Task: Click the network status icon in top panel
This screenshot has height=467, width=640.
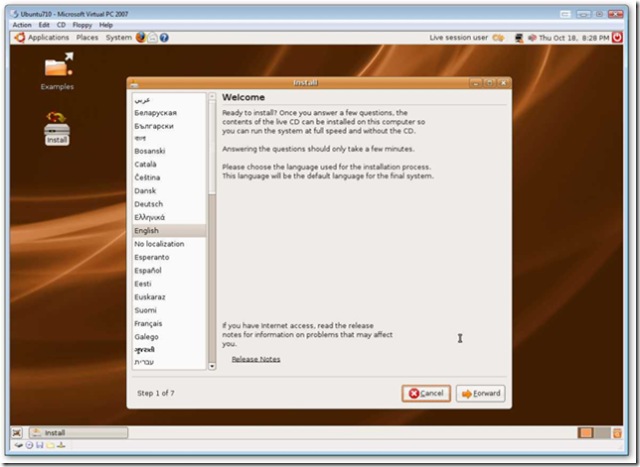Action: 519,37
